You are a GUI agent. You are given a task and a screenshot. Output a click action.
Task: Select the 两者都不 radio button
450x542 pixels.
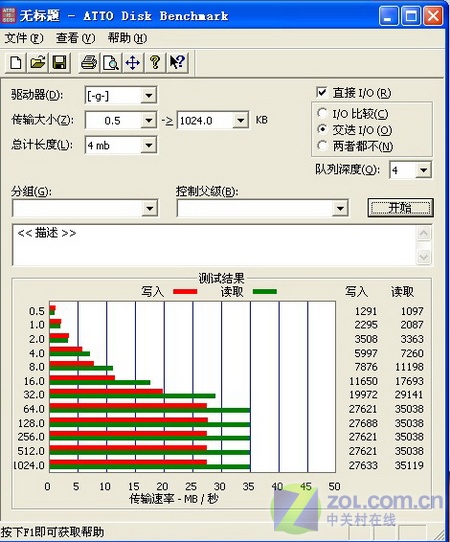322,146
